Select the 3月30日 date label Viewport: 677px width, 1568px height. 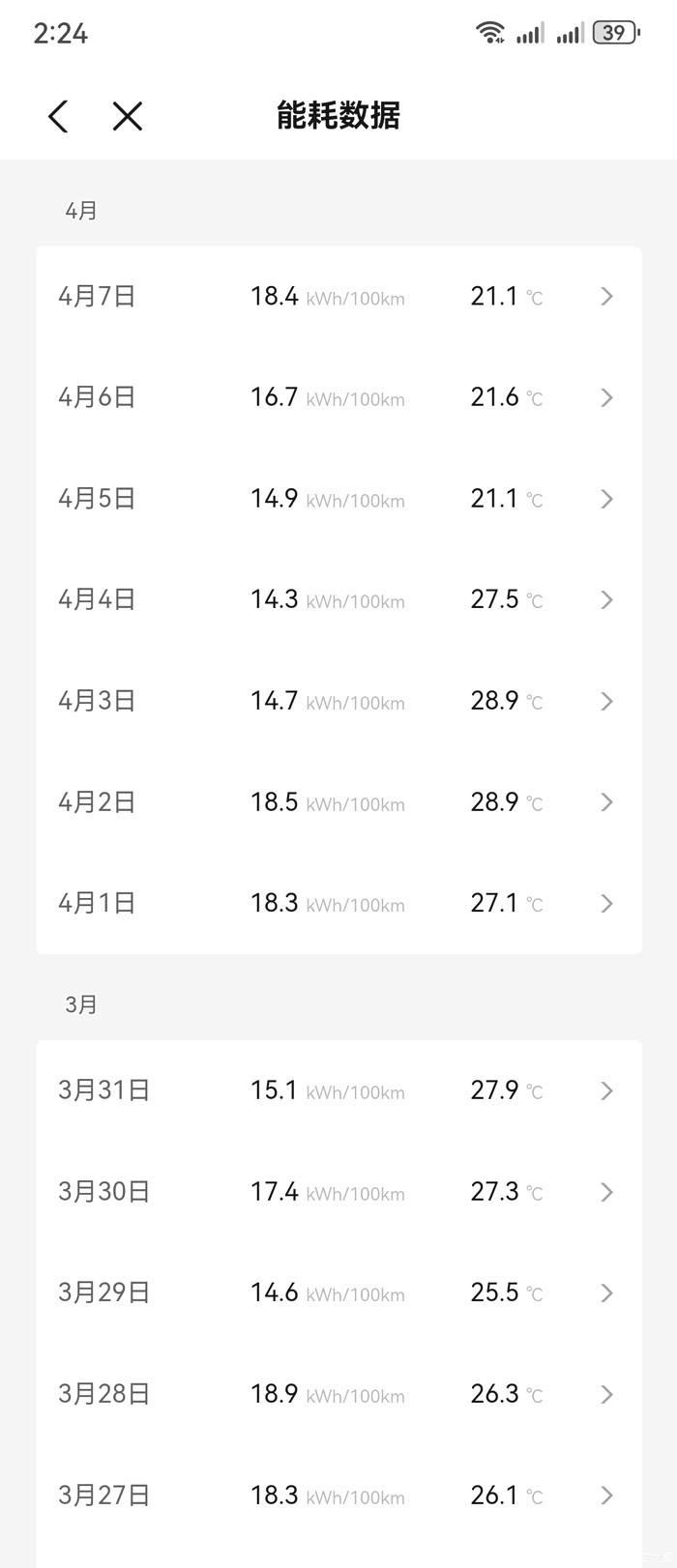[103, 1192]
